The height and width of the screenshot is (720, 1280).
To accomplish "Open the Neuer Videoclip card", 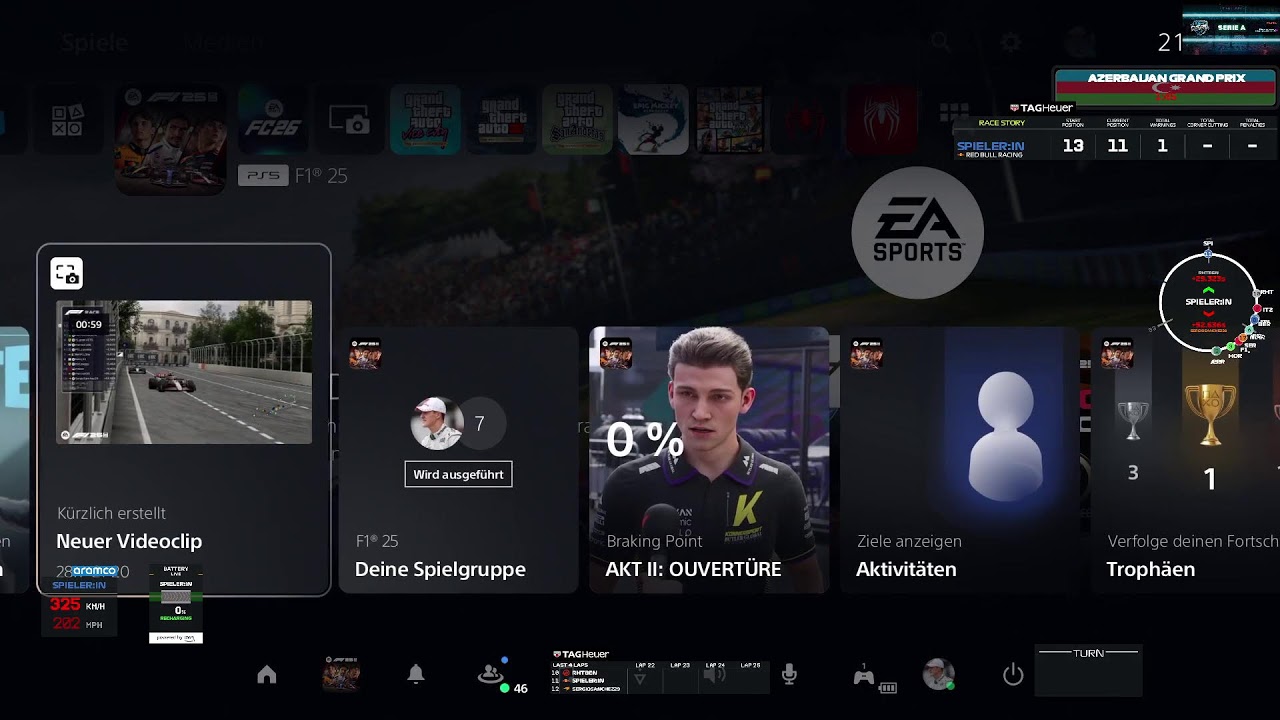I will [184, 419].
